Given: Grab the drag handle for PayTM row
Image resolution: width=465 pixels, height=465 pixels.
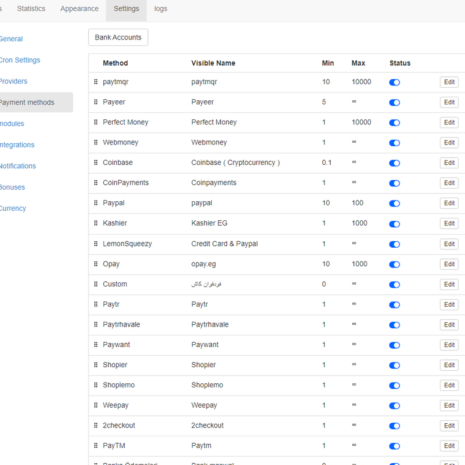Looking at the screenshot, I should pyautogui.click(x=96, y=445).
